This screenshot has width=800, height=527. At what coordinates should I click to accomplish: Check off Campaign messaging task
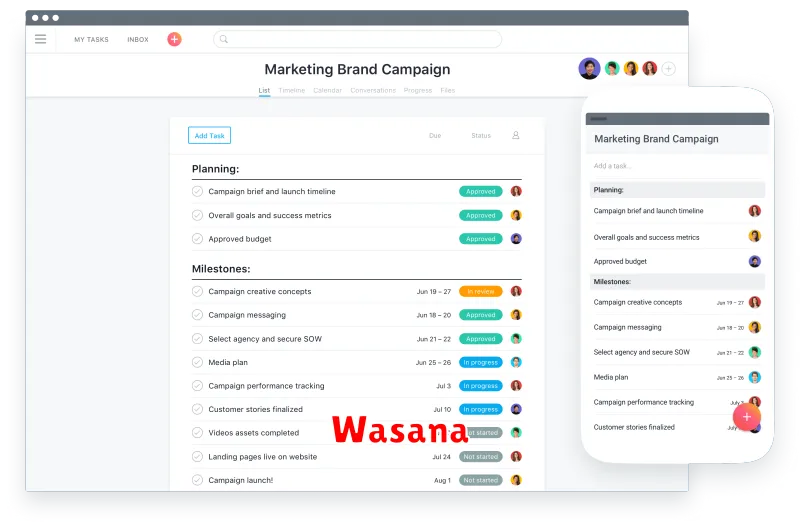[197, 315]
